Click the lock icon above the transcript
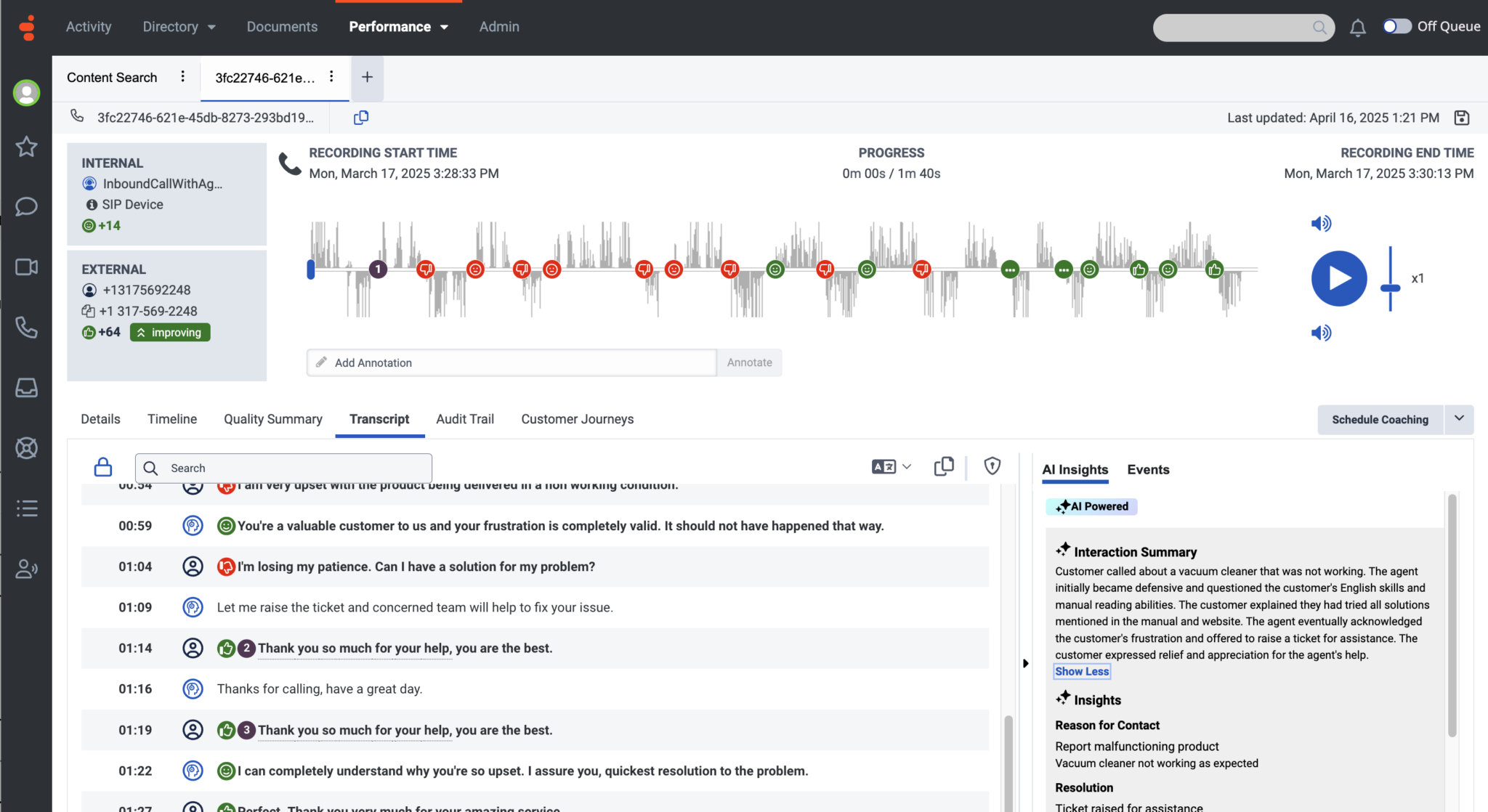Screen dimensions: 1488x812 click(x=102, y=466)
